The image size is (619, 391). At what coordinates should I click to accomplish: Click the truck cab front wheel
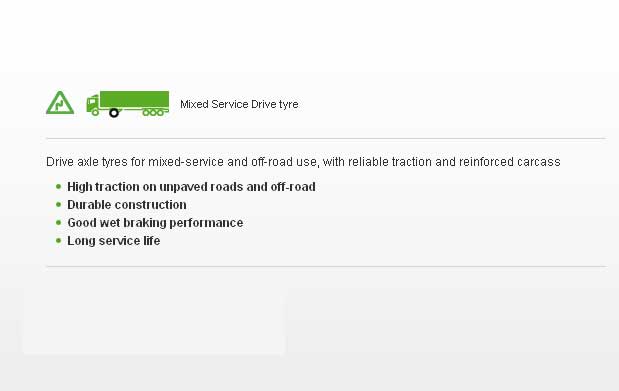(x=95, y=113)
